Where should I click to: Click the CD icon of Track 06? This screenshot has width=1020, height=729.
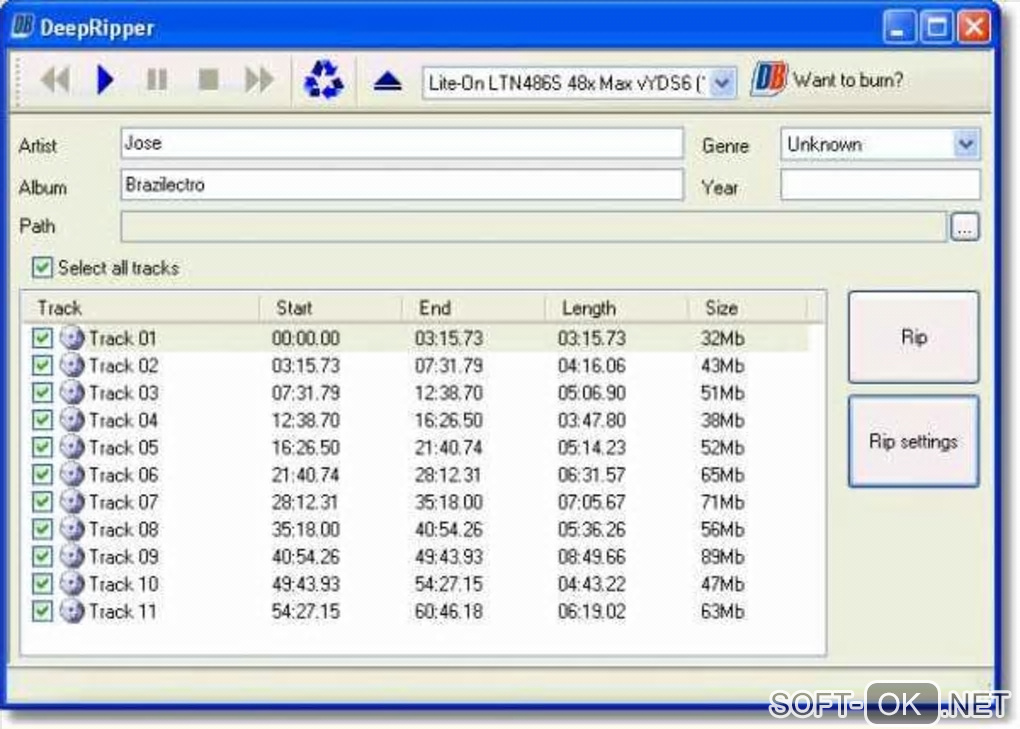(72, 475)
